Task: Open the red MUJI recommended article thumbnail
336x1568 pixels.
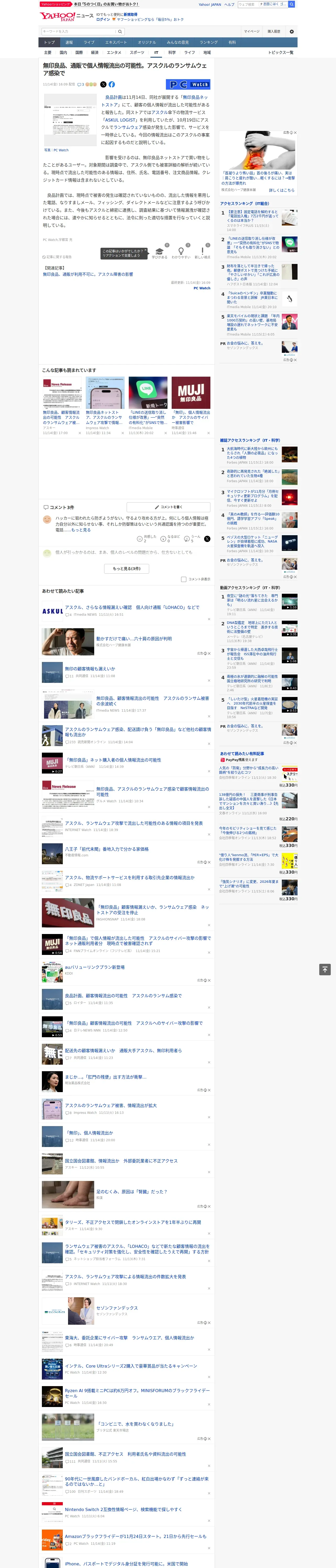Action: pyautogui.click(x=191, y=393)
